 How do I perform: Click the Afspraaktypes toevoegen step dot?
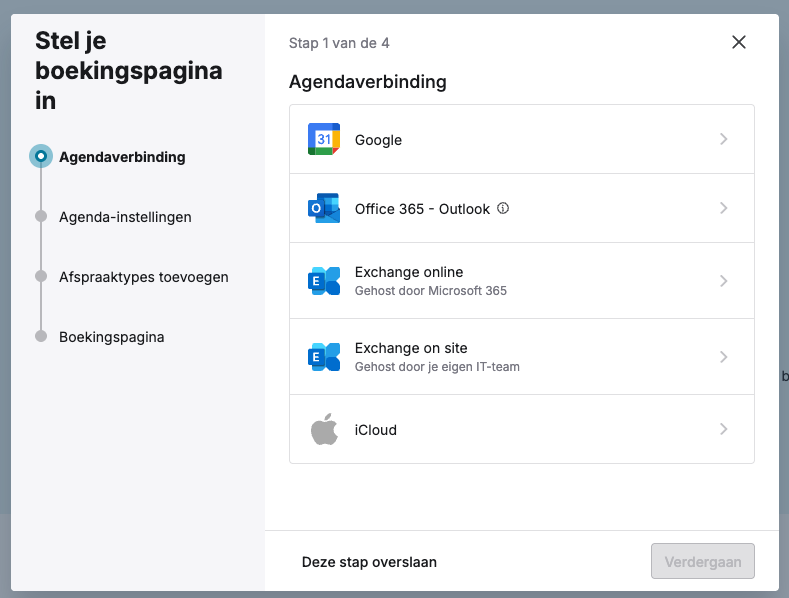pyautogui.click(x=41, y=276)
